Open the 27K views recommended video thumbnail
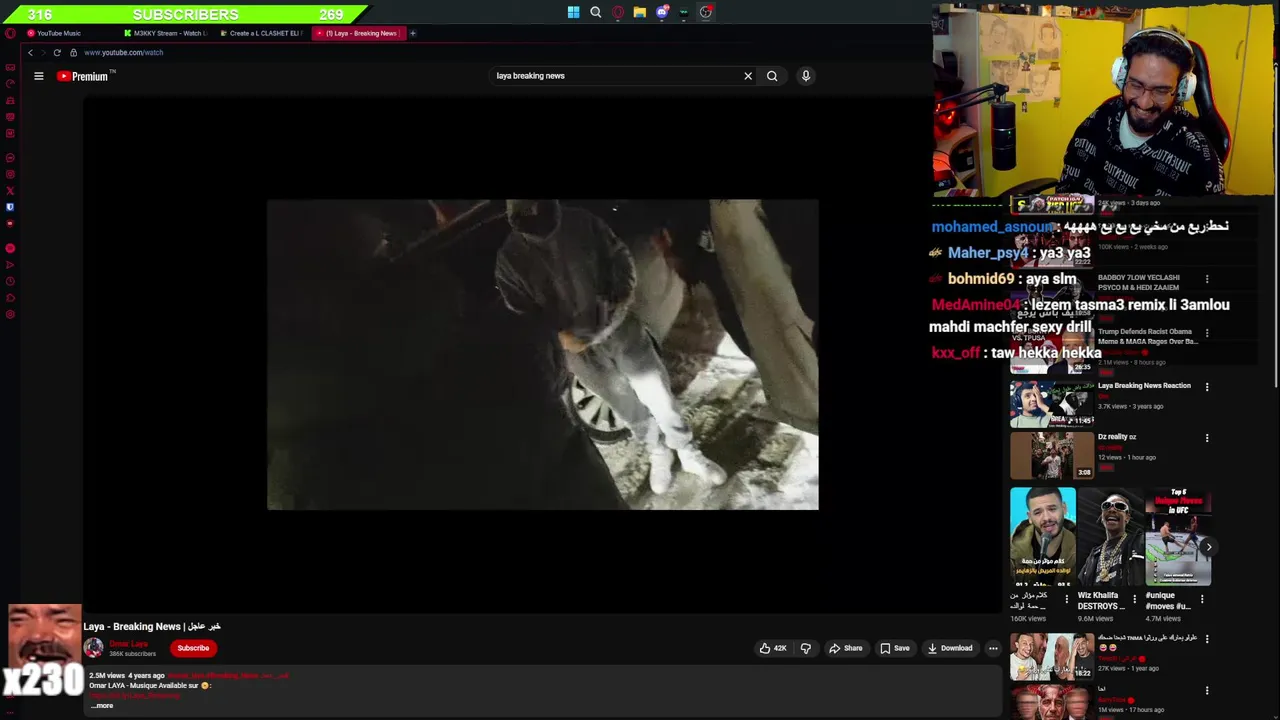The height and width of the screenshot is (720, 1280). pyautogui.click(x=1052, y=656)
